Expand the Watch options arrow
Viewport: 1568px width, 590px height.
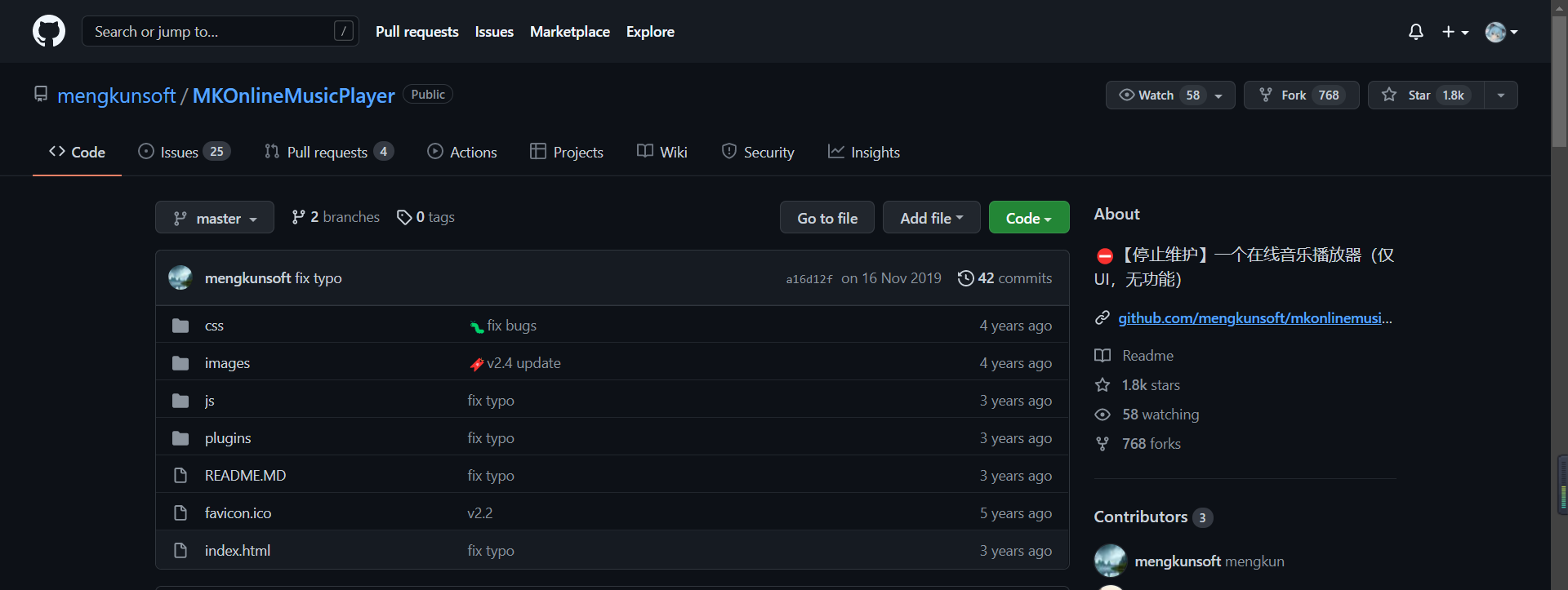tap(1219, 95)
